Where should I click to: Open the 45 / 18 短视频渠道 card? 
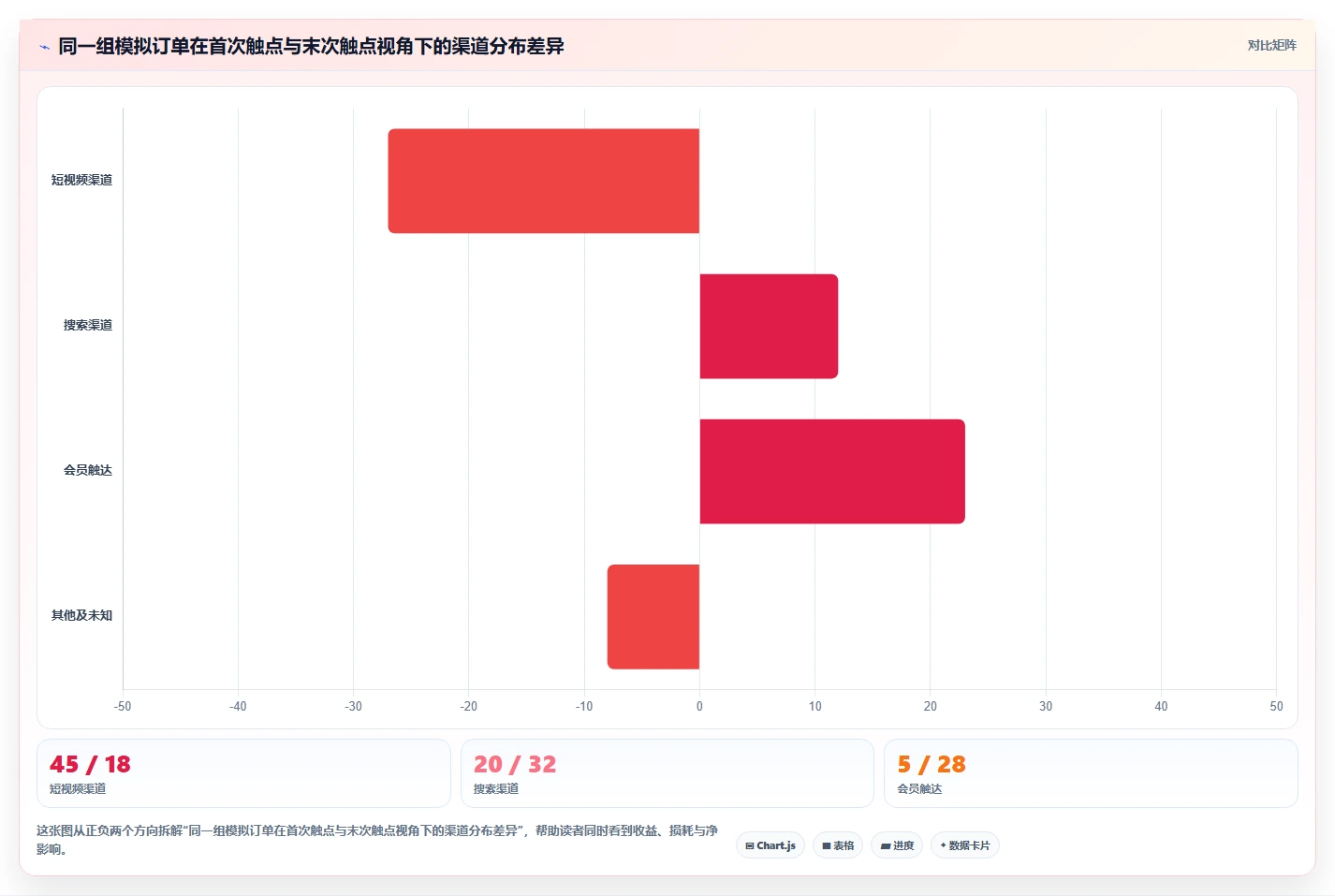243,773
